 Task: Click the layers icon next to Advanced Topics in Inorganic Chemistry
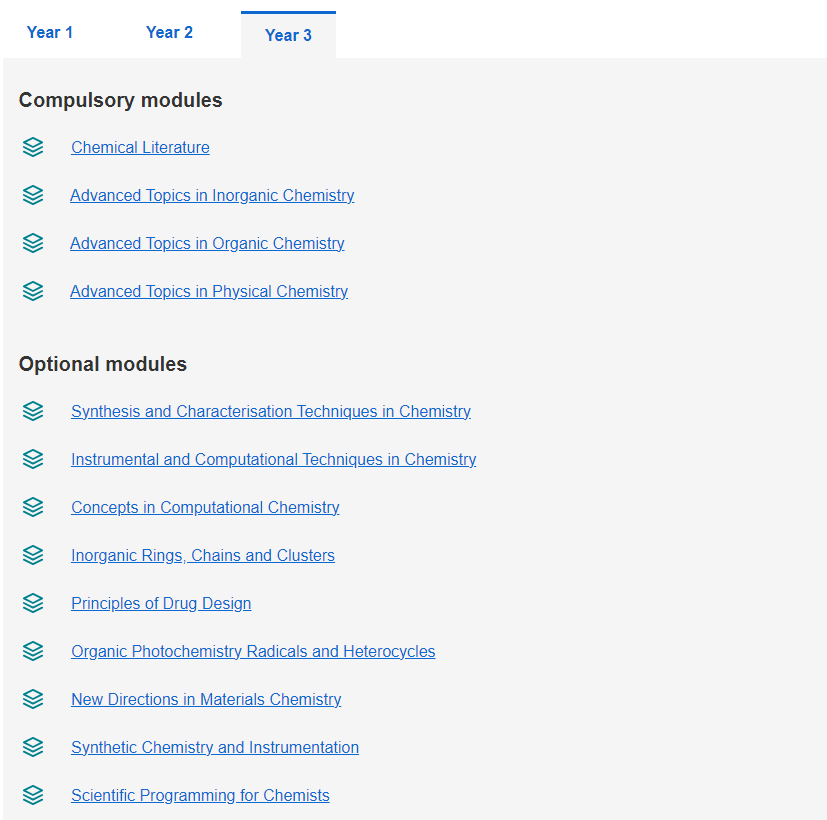(x=33, y=195)
